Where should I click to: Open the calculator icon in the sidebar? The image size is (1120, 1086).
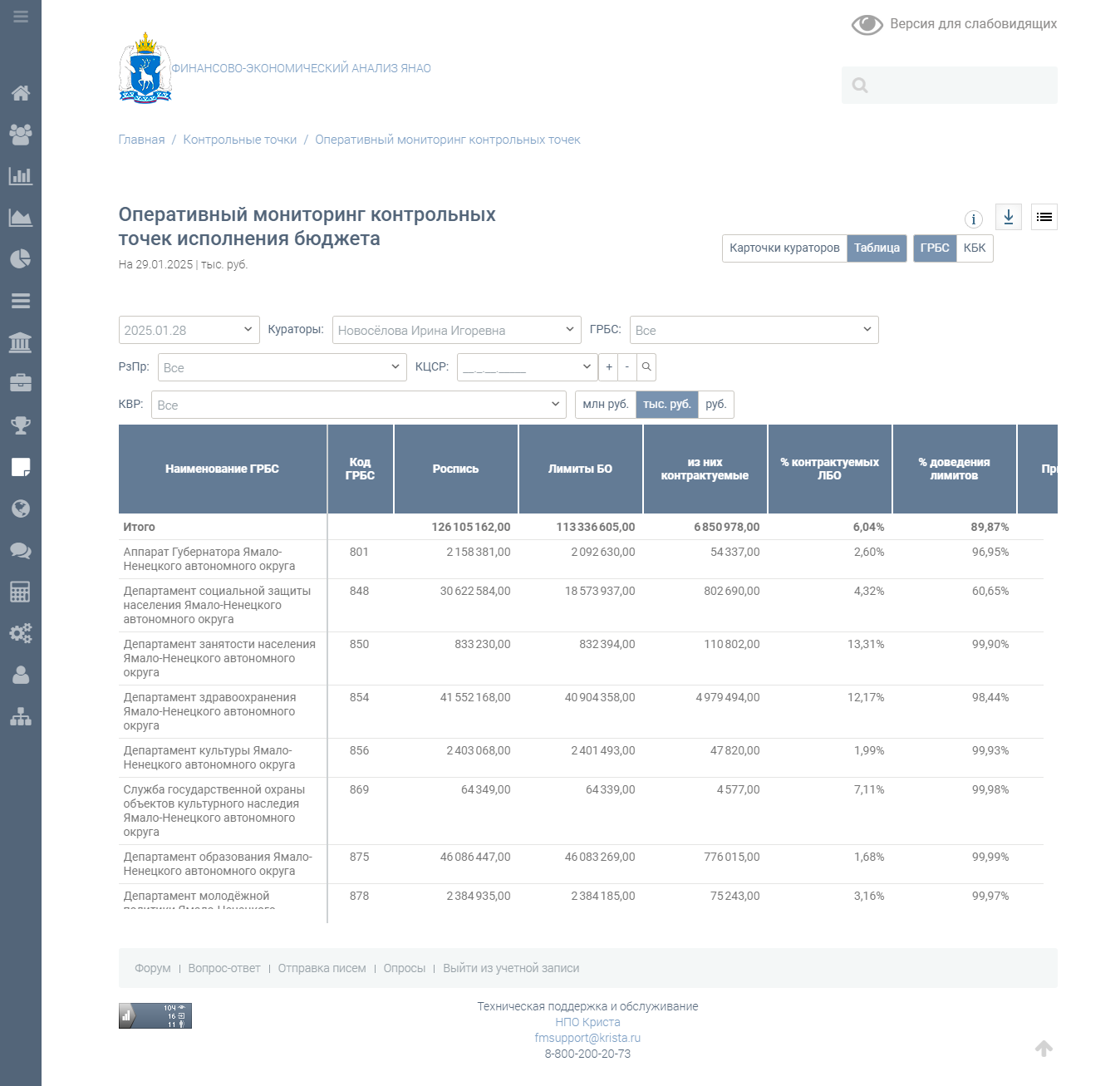pyautogui.click(x=21, y=592)
